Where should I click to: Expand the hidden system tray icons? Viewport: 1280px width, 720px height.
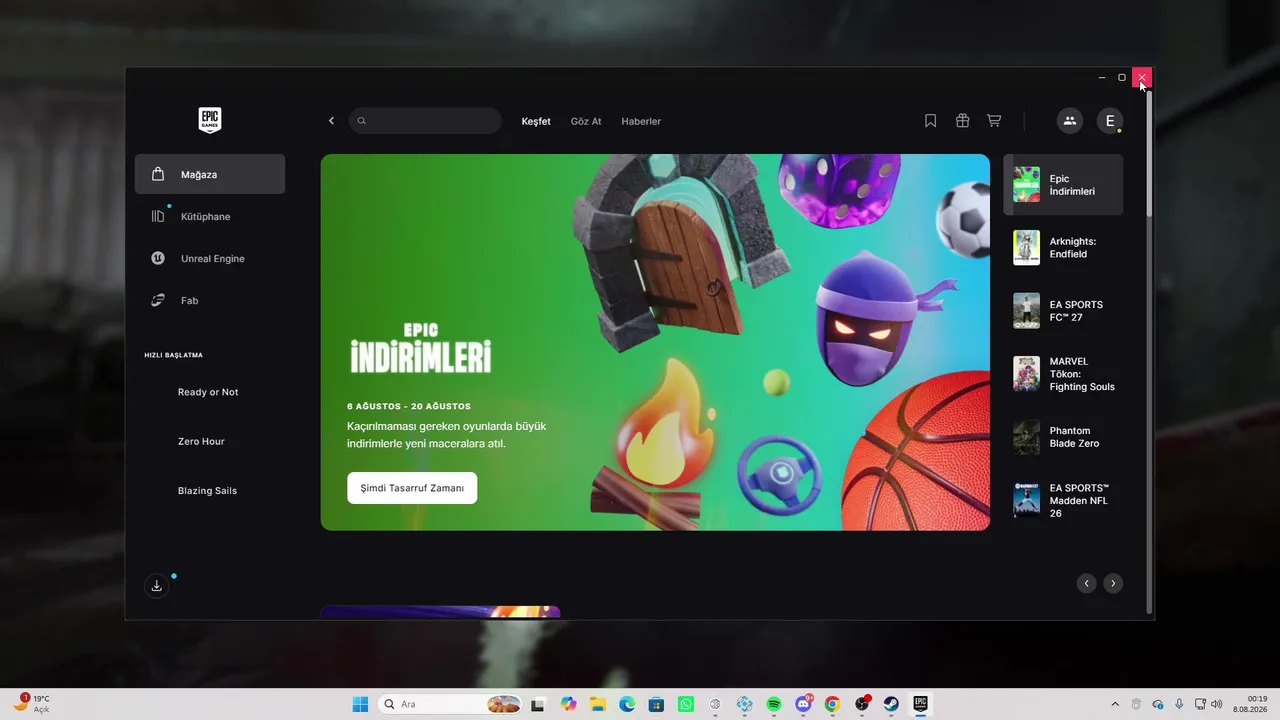point(1115,704)
